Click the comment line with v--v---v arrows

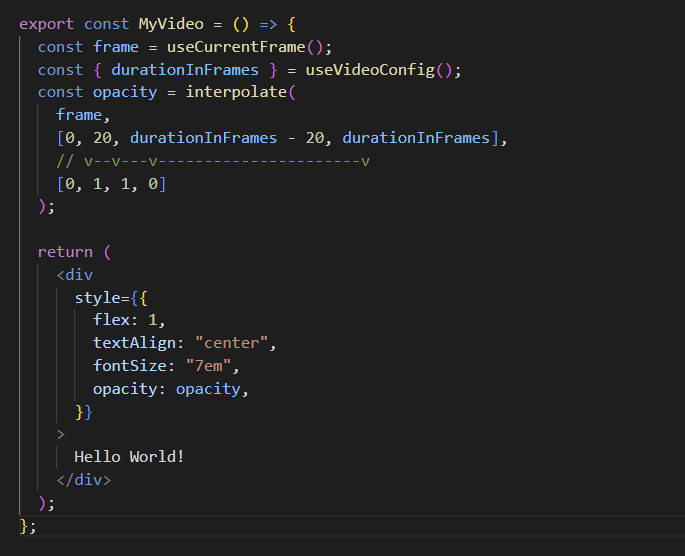tap(213, 161)
